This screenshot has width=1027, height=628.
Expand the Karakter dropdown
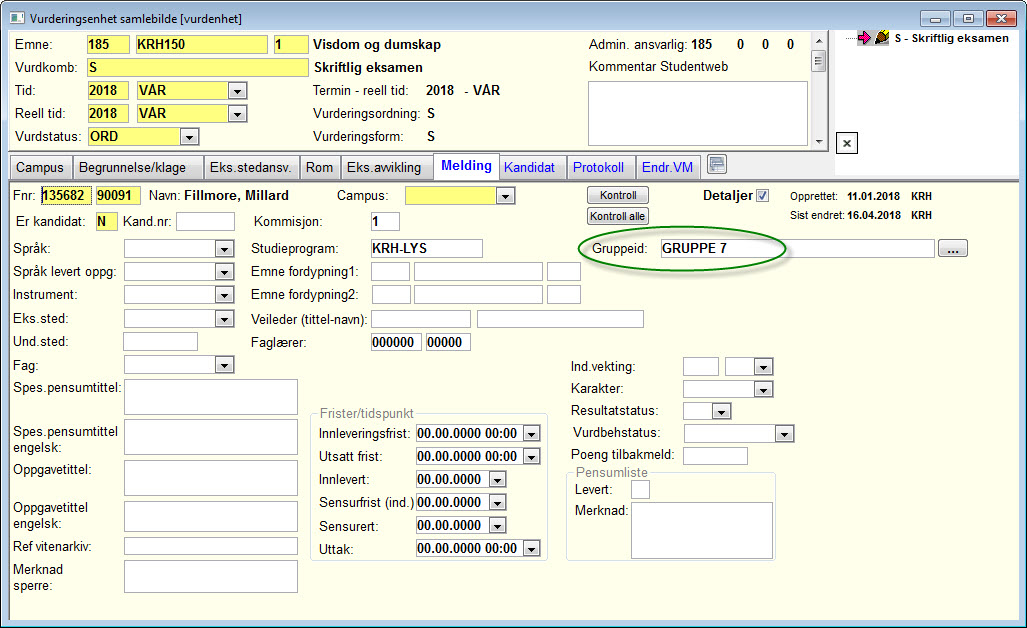coord(763,390)
